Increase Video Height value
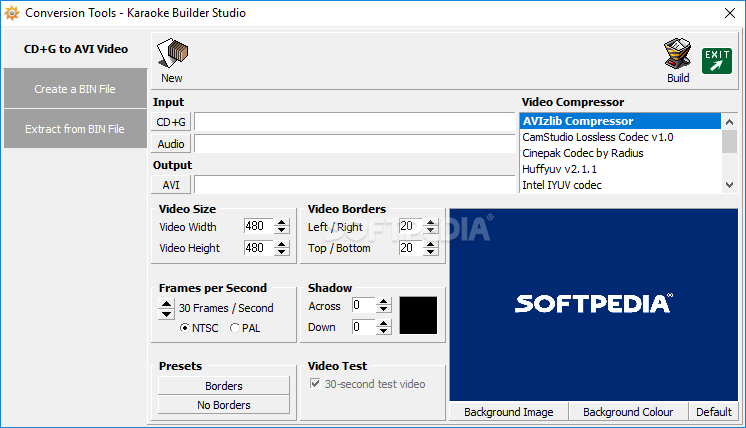 pos(282,244)
